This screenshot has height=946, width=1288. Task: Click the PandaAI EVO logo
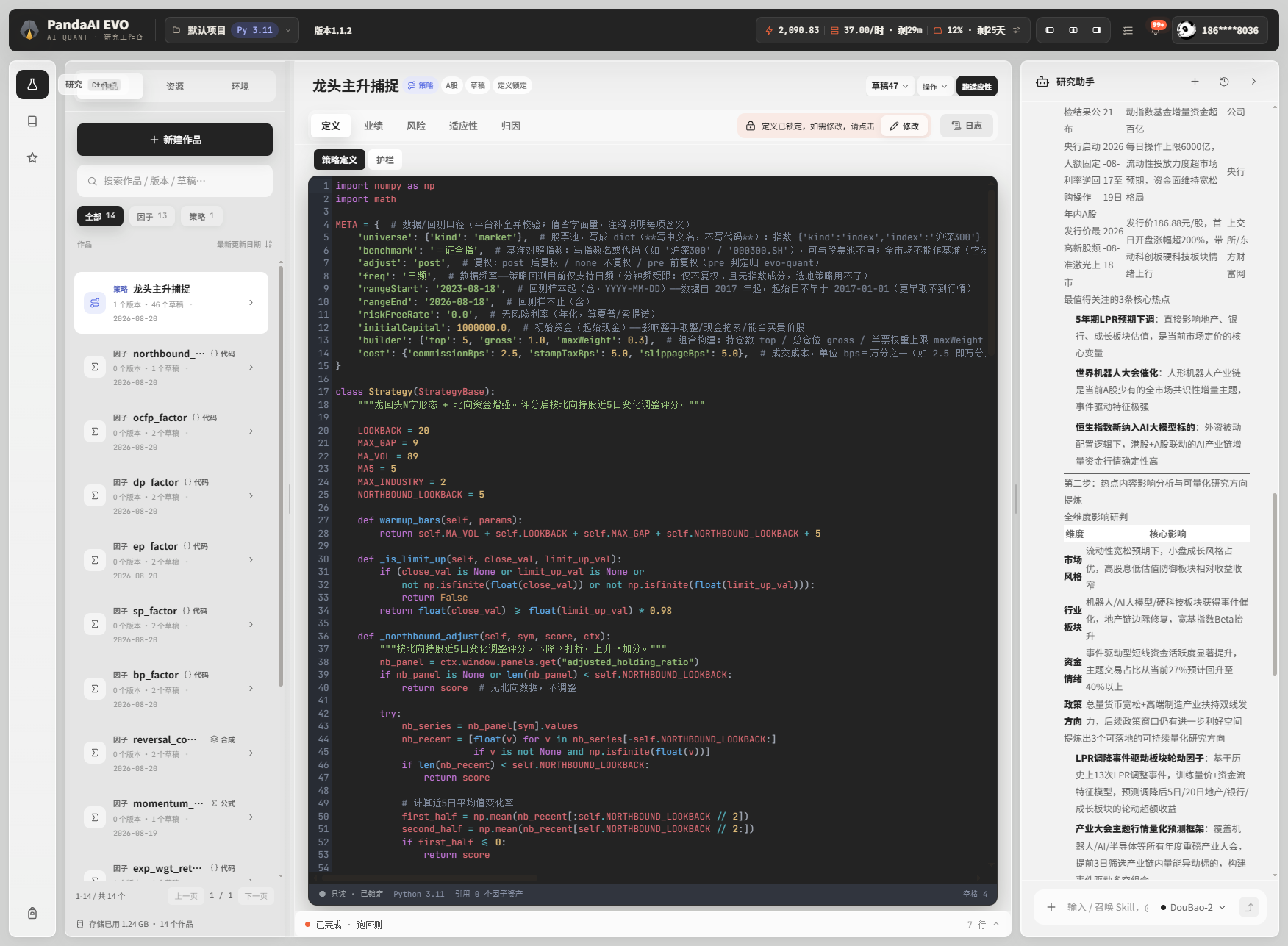coord(29,30)
